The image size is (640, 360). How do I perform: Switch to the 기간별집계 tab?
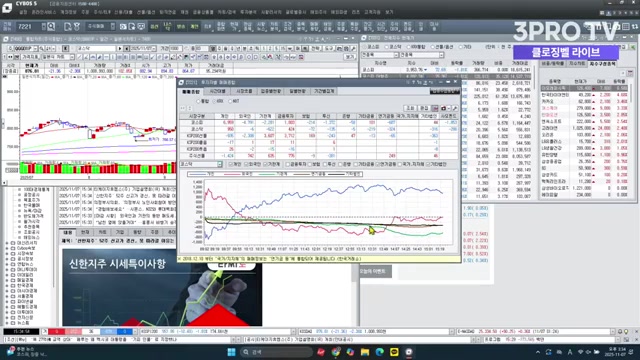tap(324, 91)
